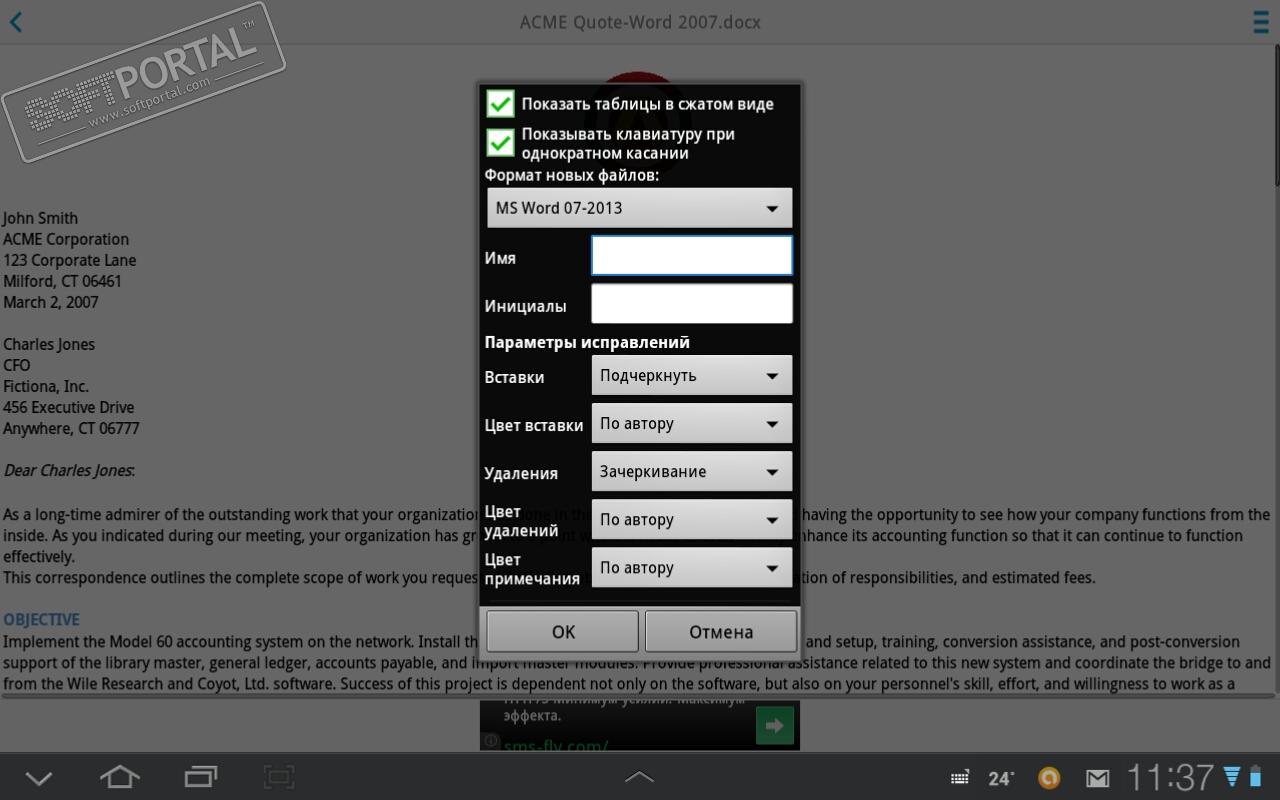
Task: Open the Цвет примечания color dropdown
Action: [x=692, y=568]
